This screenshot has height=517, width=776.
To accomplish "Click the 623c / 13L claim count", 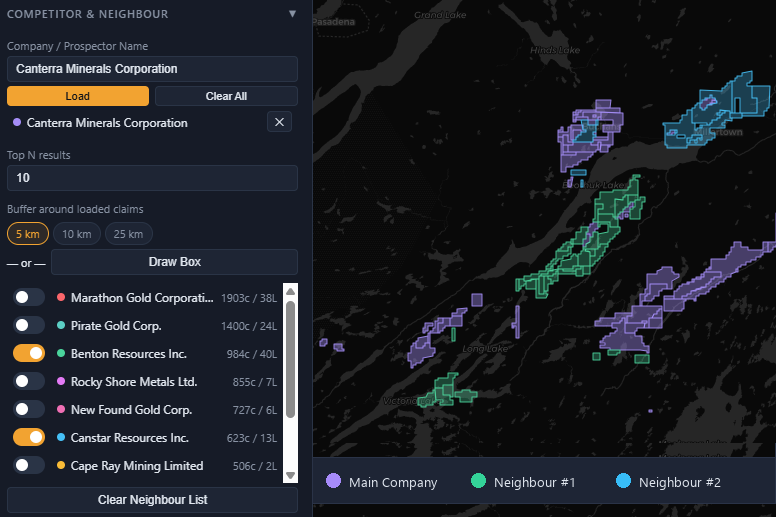I will (251, 438).
